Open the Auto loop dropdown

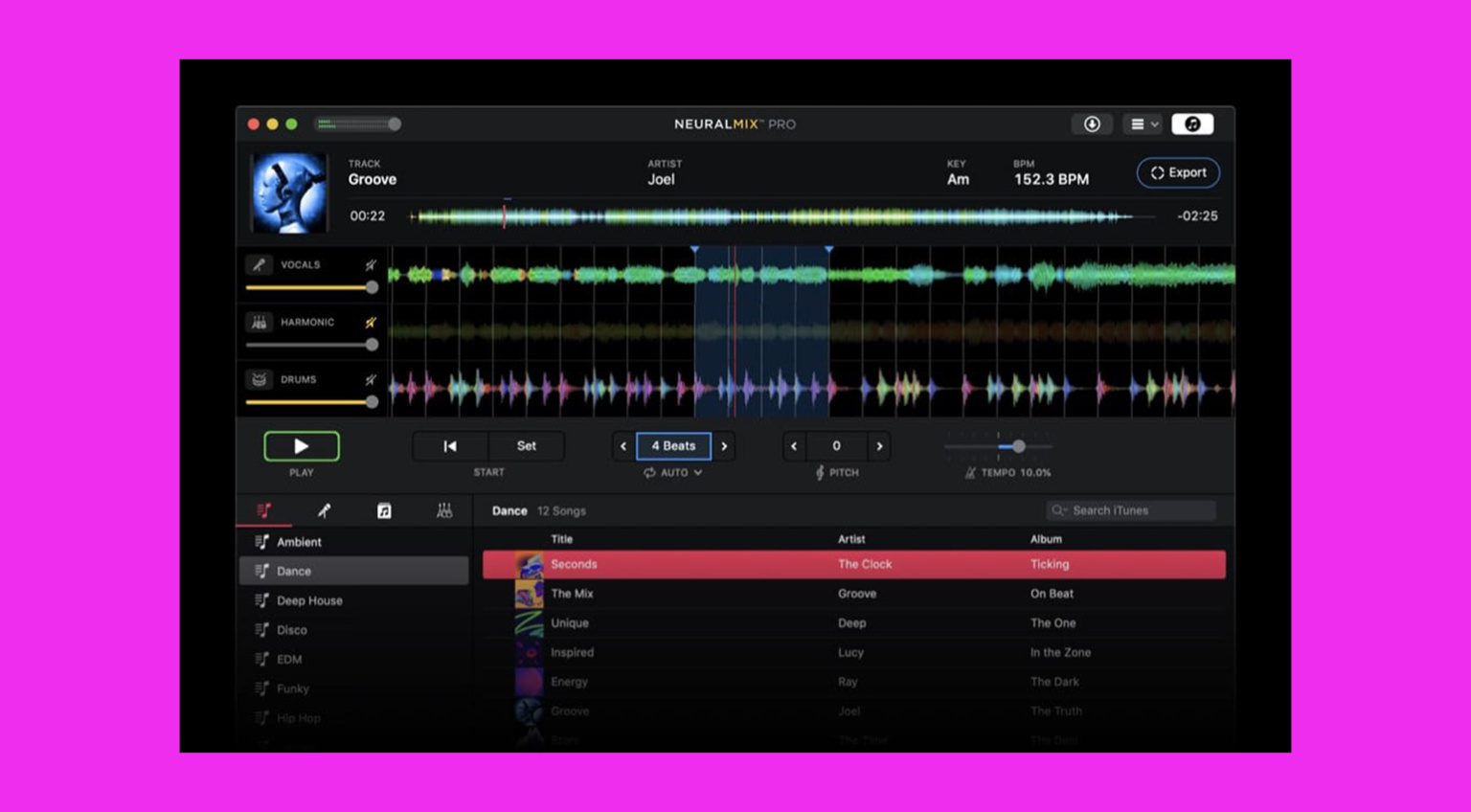(673, 472)
